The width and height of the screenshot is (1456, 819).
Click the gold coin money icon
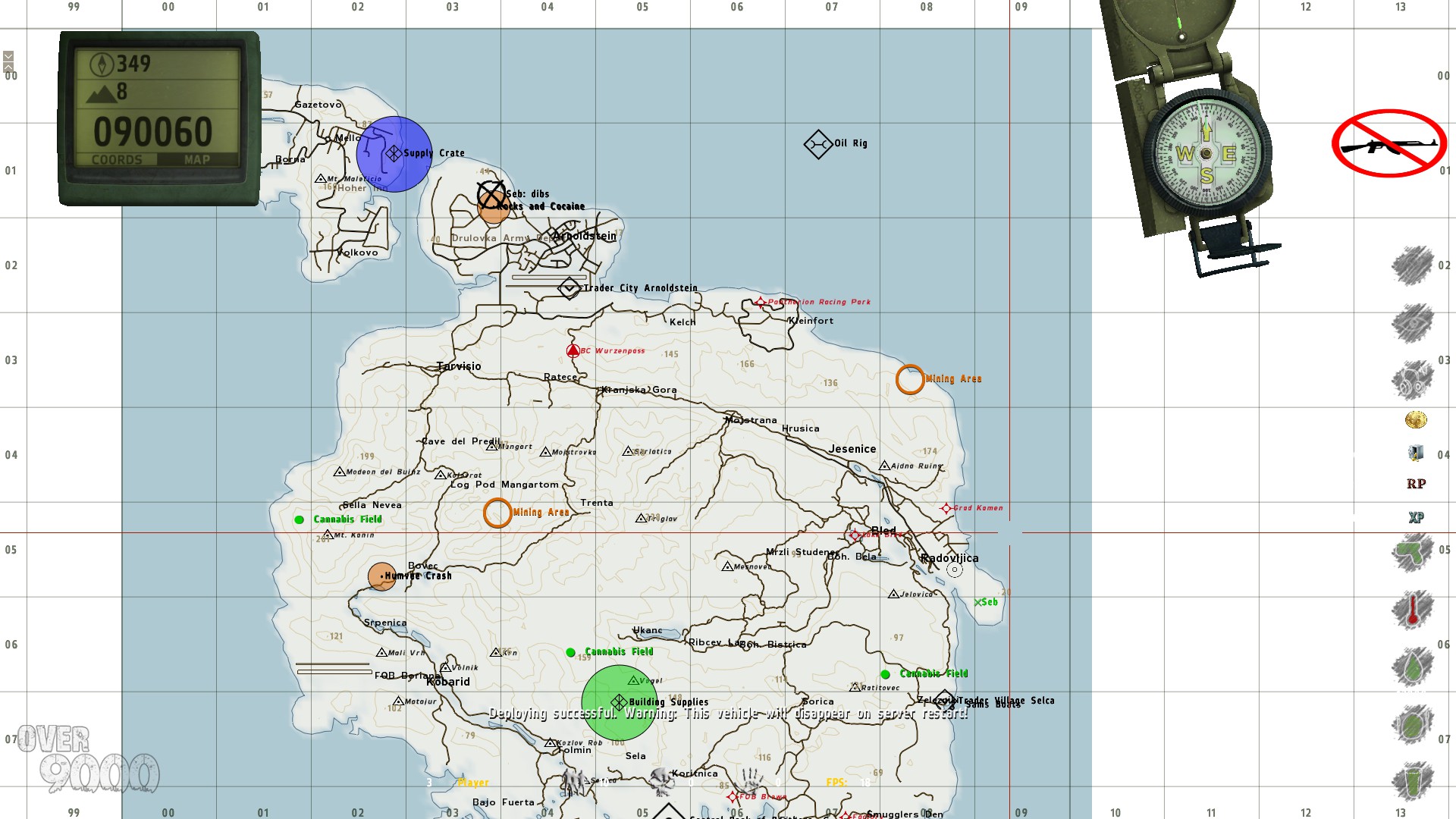1416,419
